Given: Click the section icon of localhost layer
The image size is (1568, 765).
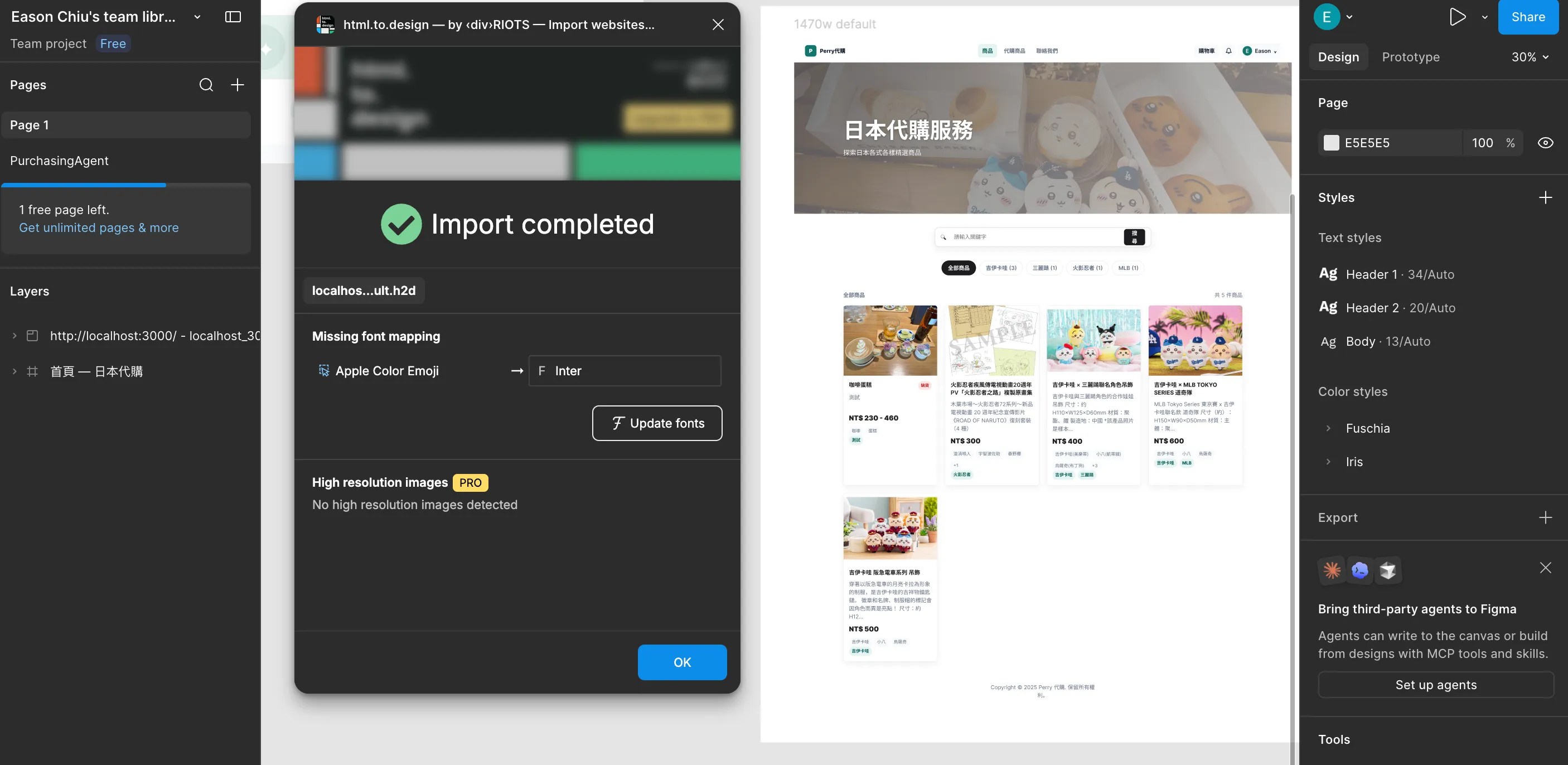Looking at the screenshot, I should (x=32, y=335).
